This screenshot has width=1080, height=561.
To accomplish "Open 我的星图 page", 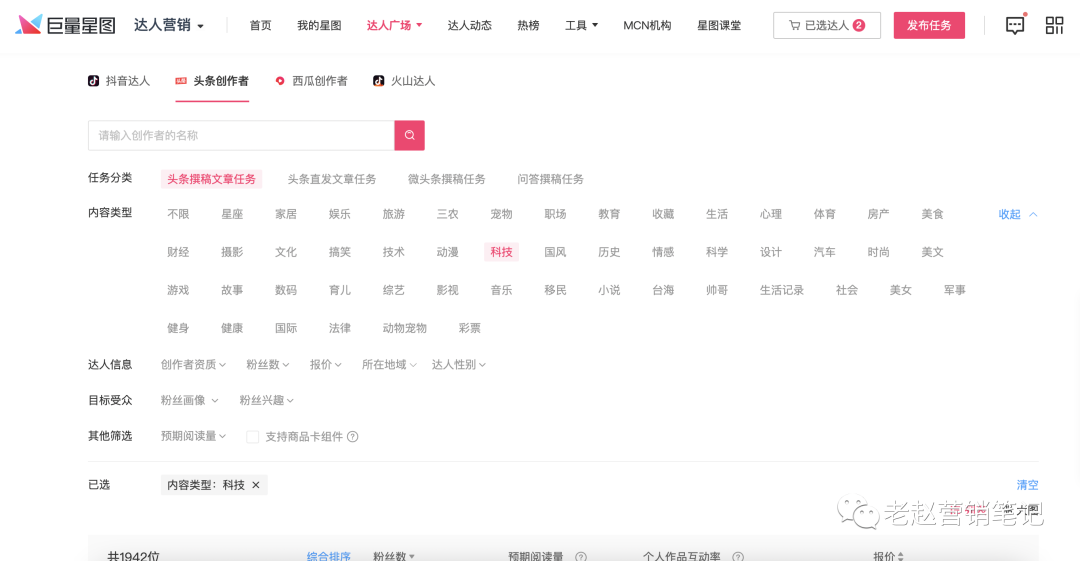I will 319,26.
